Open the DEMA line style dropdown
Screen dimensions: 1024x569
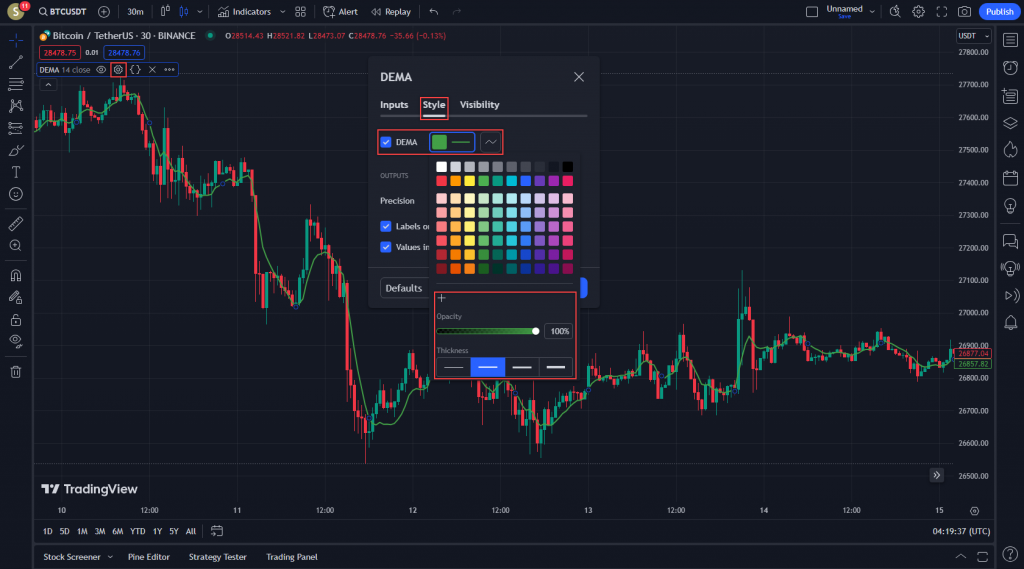[490, 142]
